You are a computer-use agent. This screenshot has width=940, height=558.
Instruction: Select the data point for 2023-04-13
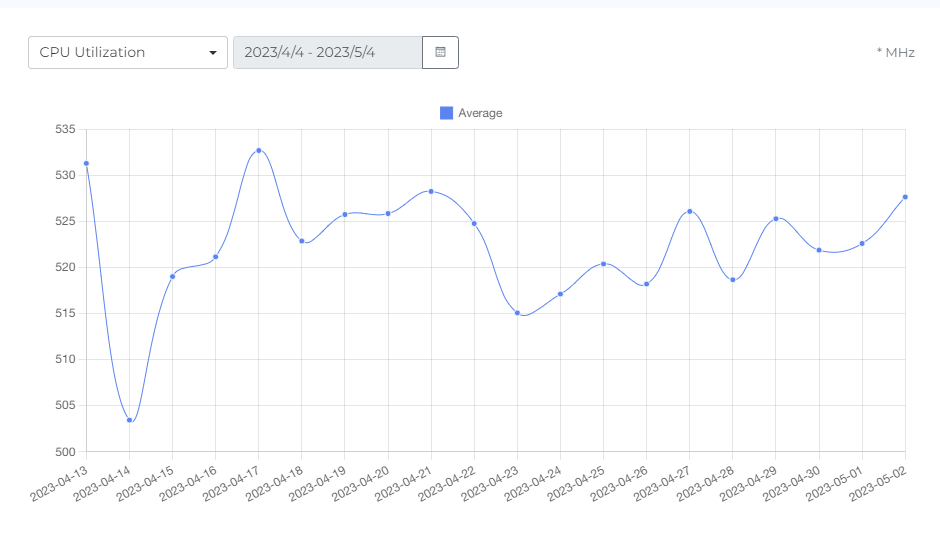pyautogui.click(x=86, y=163)
